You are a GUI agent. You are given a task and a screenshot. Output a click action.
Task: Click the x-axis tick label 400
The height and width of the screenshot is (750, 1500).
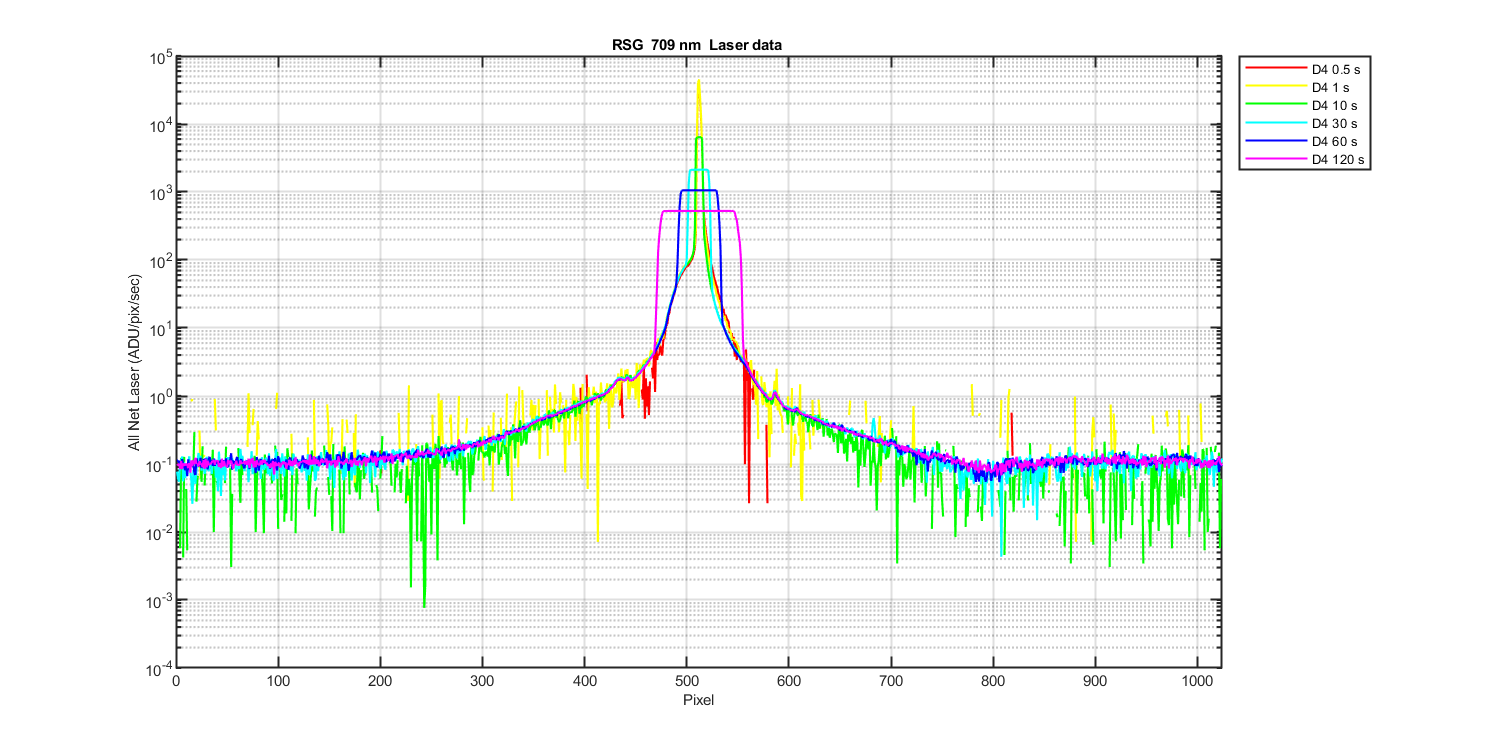(585, 682)
